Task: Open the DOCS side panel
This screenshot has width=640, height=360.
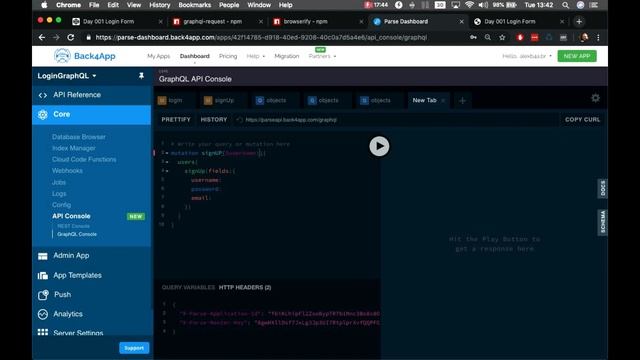Action: 603,189
